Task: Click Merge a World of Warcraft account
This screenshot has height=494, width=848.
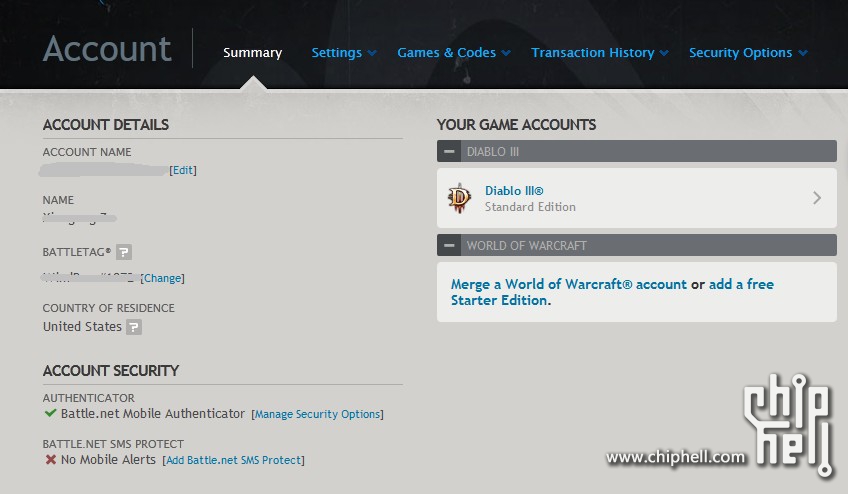Action: (x=569, y=284)
